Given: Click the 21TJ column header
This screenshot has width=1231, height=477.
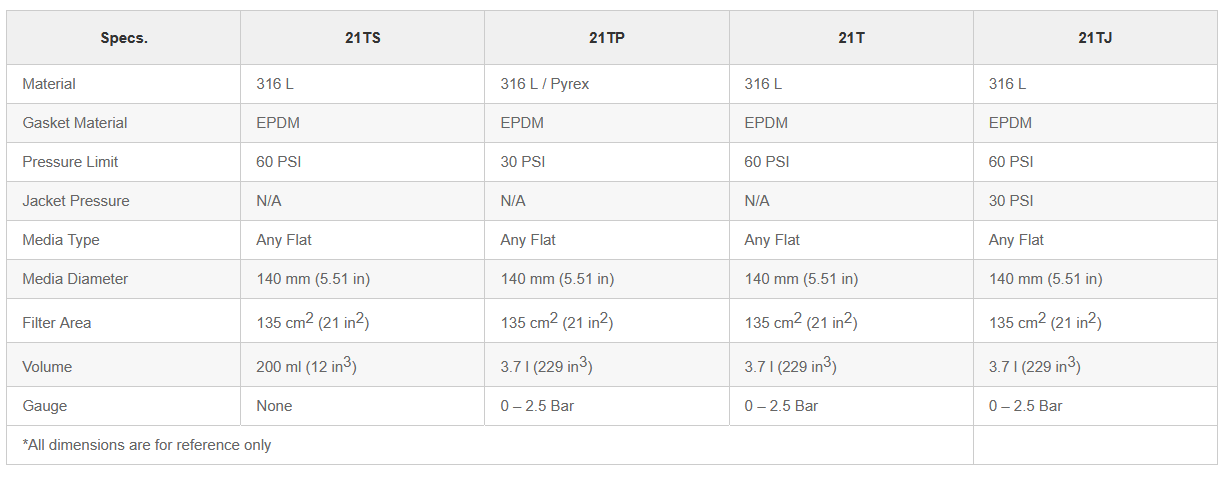Looking at the screenshot, I should pos(1095,38).
